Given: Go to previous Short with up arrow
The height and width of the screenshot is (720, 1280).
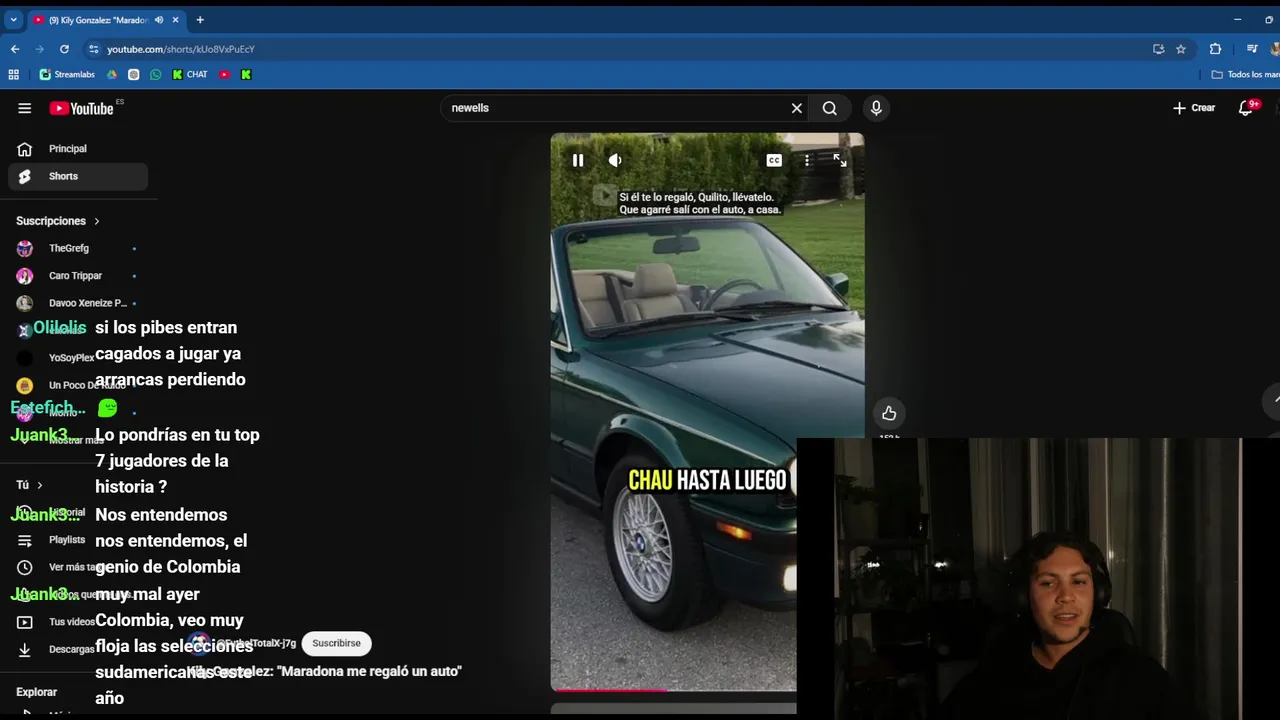Looking at the screenshot, I should pyautogui.click(x=1274, y=400).
